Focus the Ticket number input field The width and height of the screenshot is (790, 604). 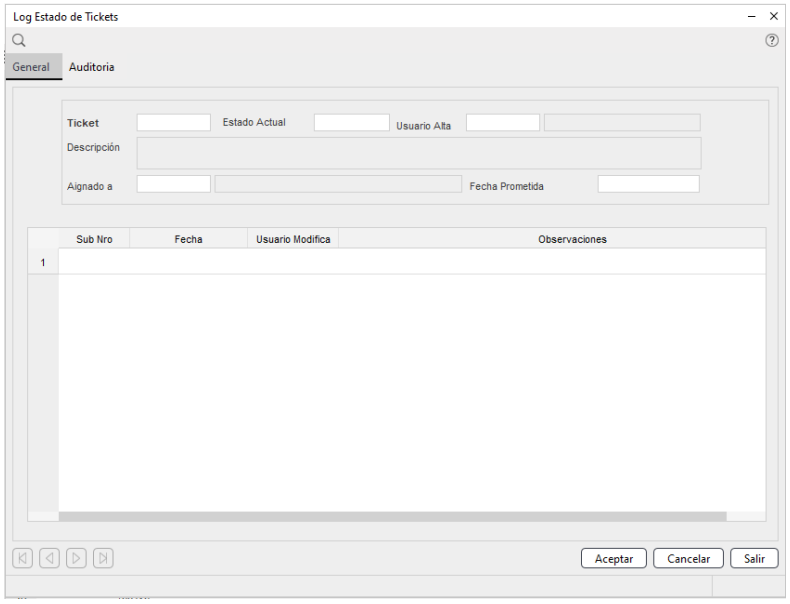click(x=174, y=123)
